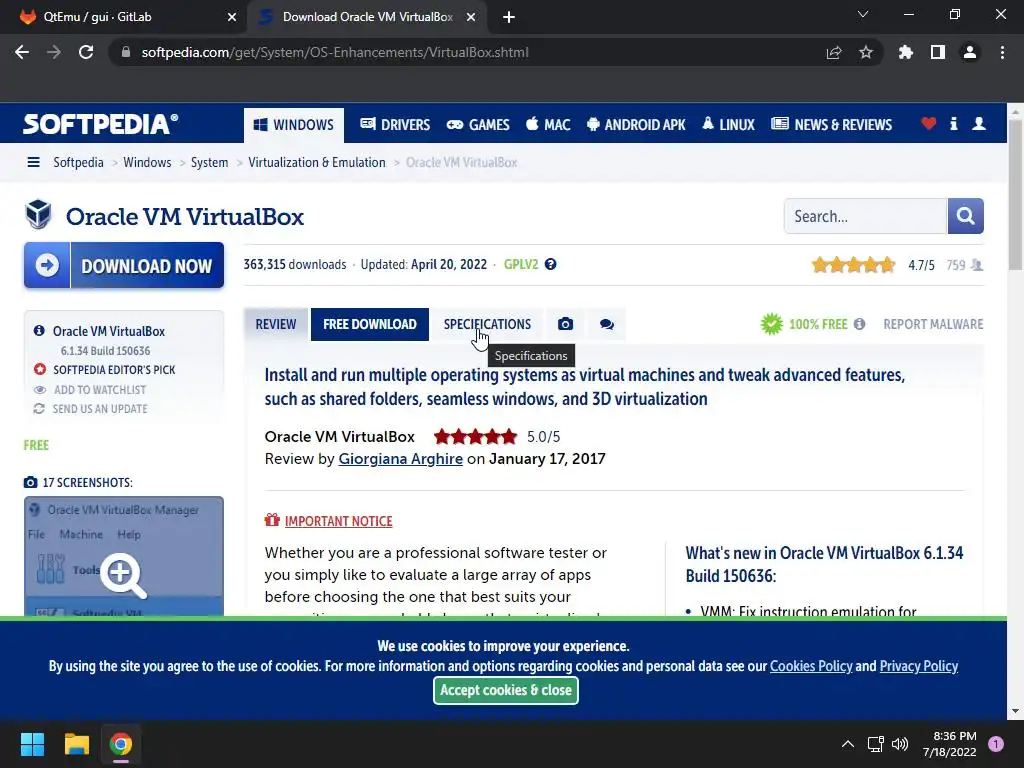This screenshot has height=768, width=1024.
Task: Open the Mac category
Action: click(x=549, y=125)
